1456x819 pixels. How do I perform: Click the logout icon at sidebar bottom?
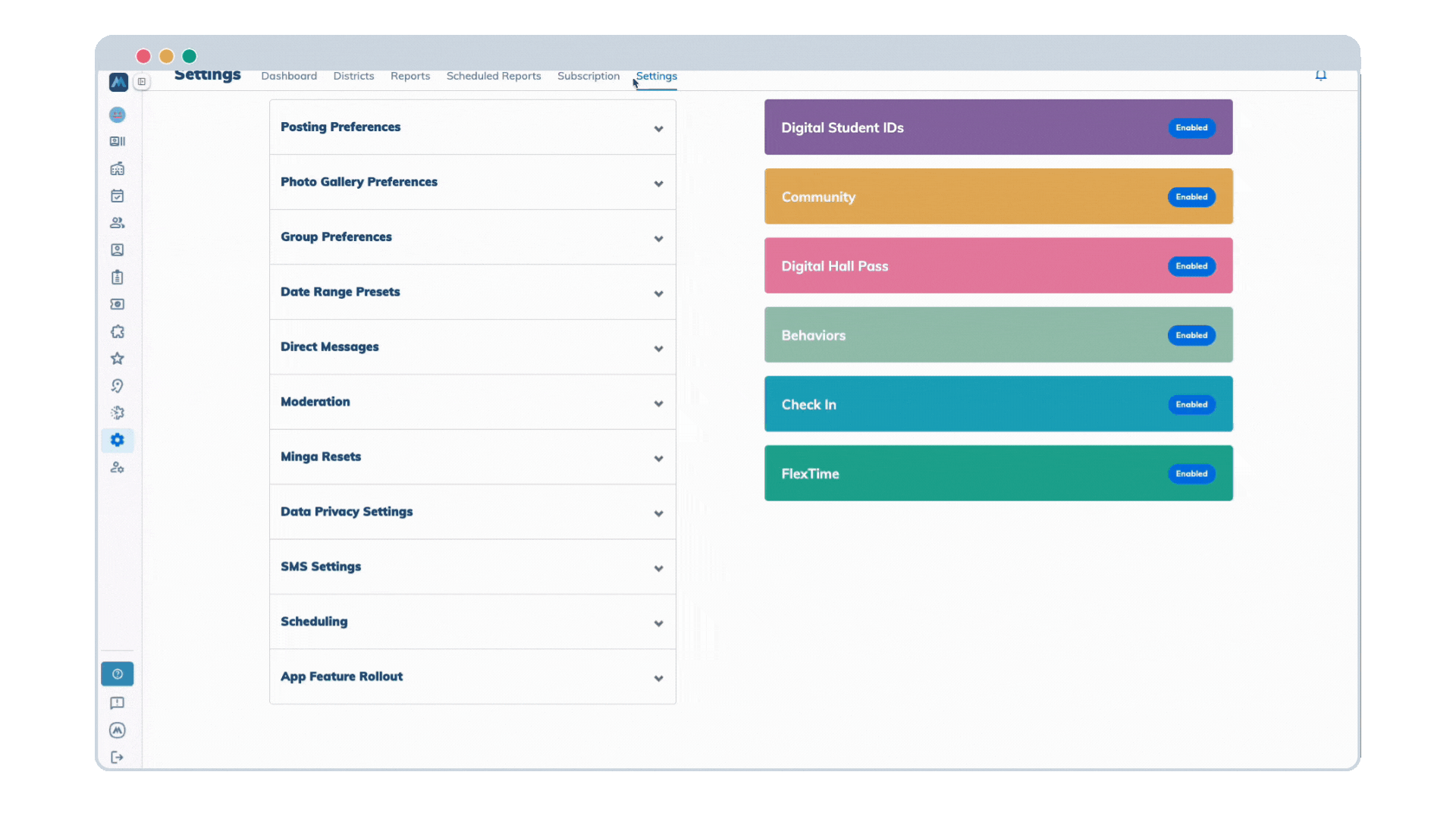pos(118,757)
